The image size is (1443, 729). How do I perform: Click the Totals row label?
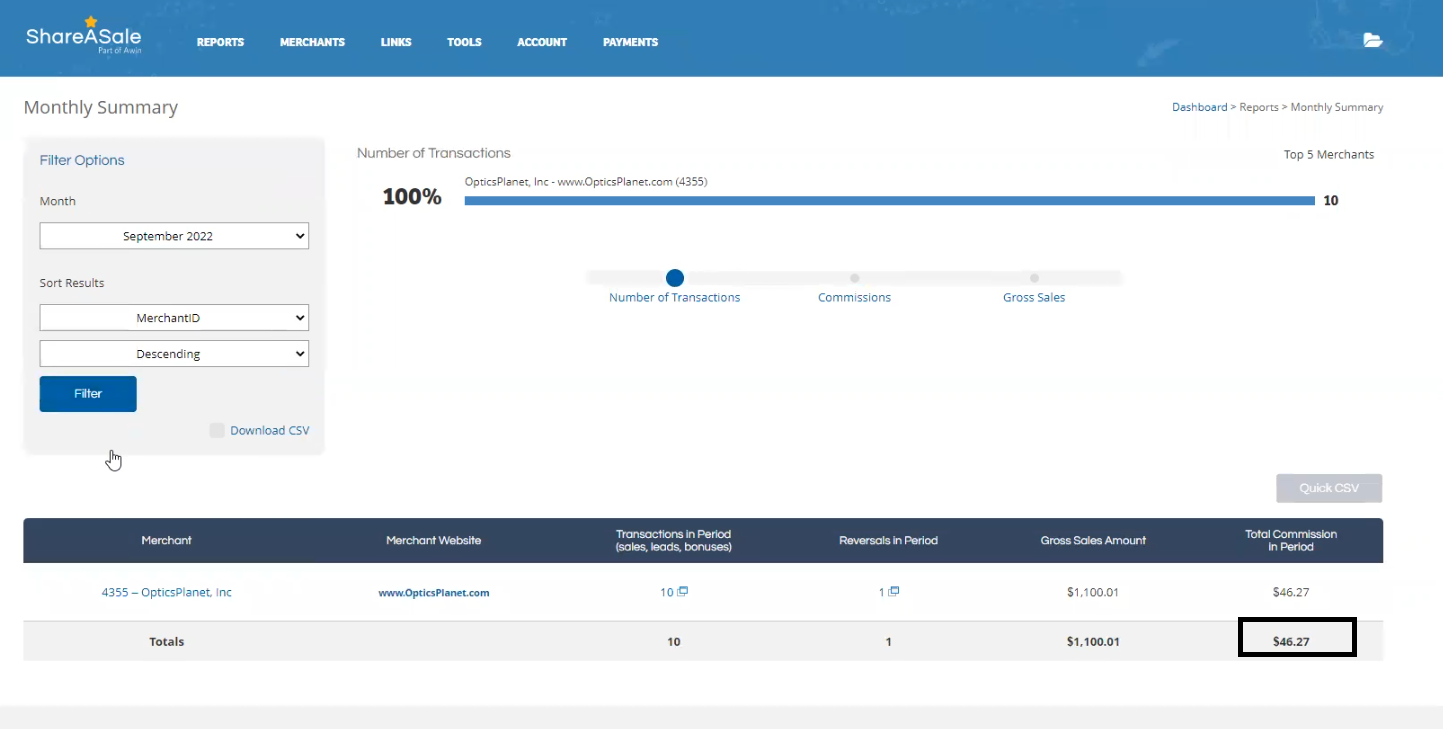click(x=167, y=642)
